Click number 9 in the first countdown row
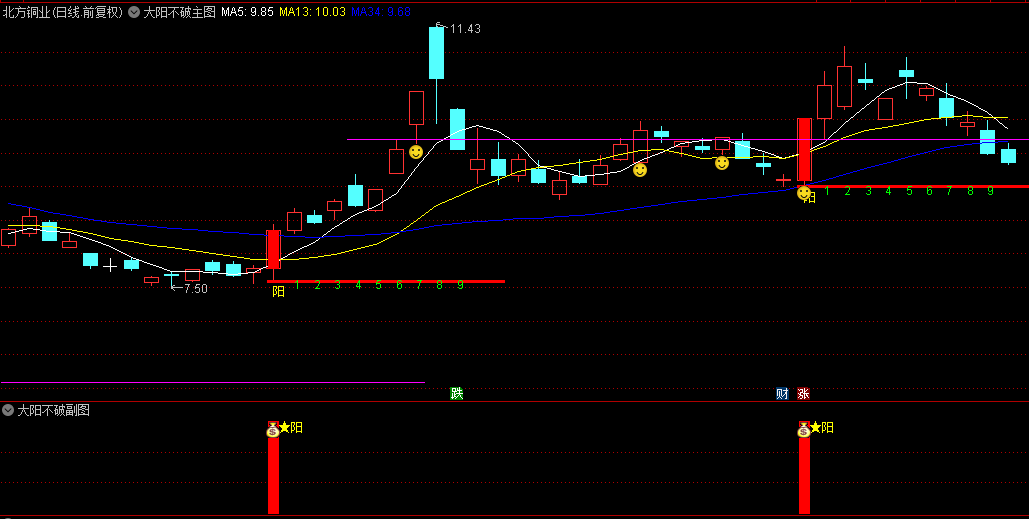Image resolution: width=1029 pixels, height=519 pixels. click(460, 285)
